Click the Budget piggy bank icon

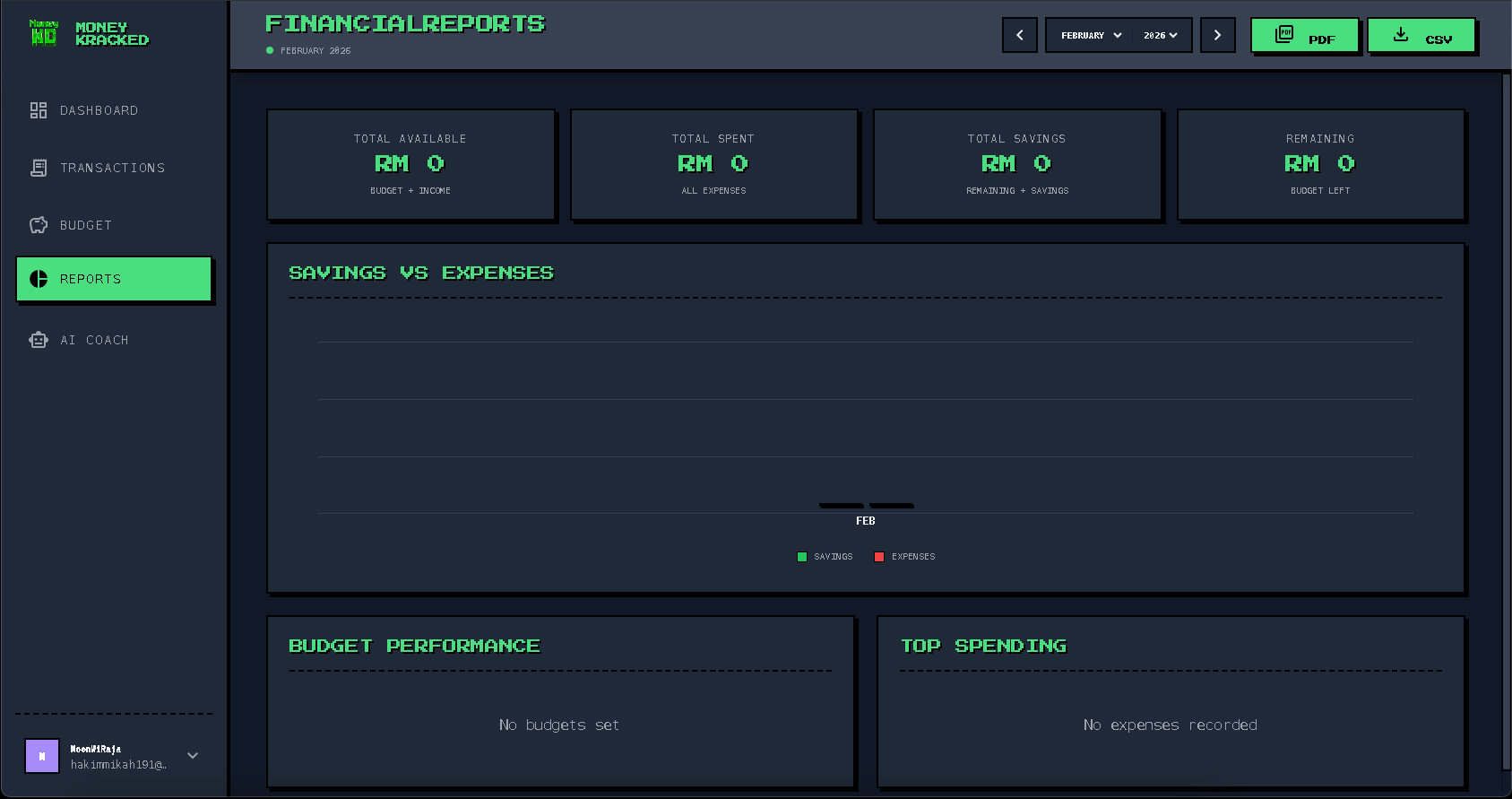[x=39, y=225]
